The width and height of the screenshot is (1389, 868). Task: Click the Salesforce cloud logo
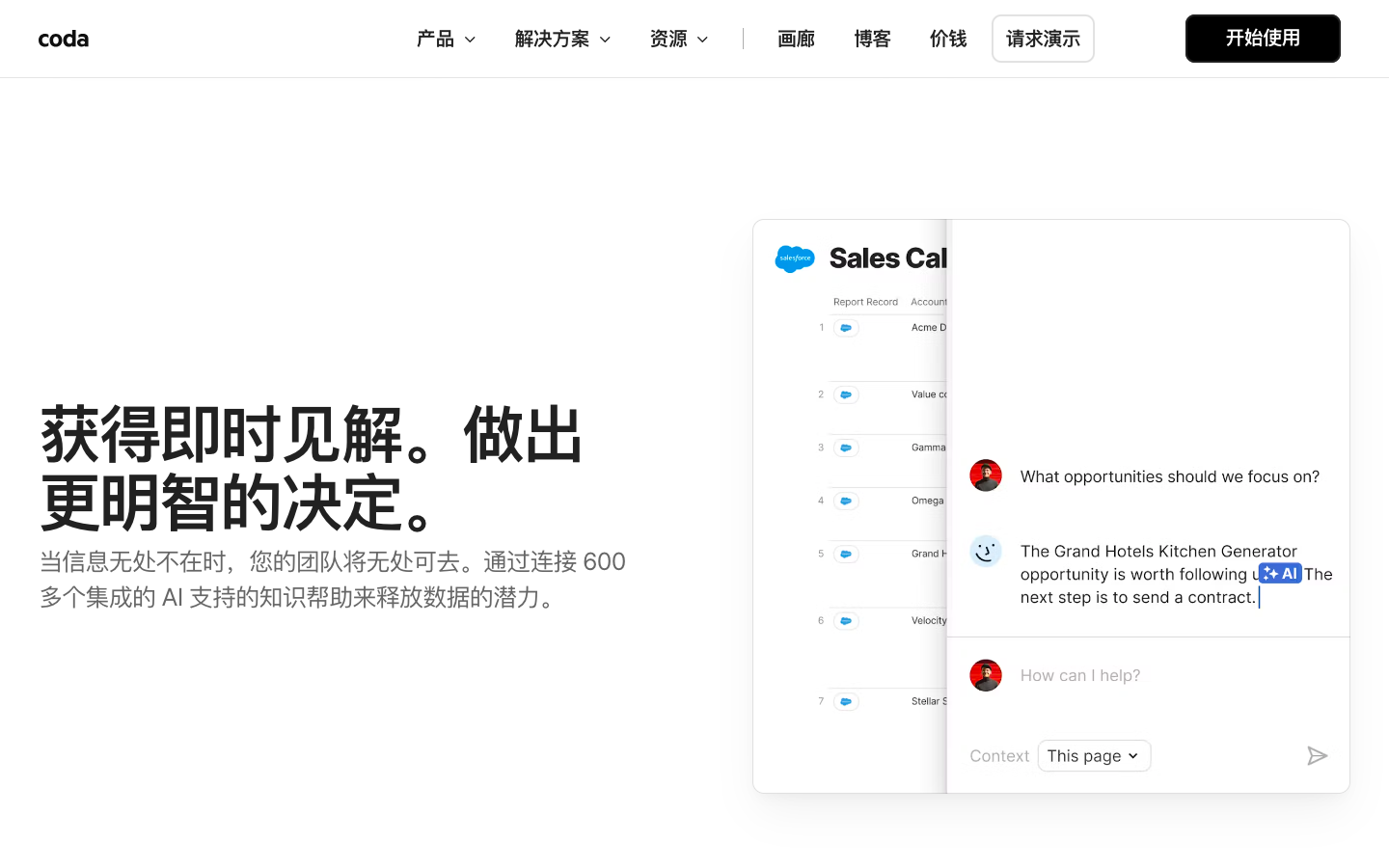coord(795,258)
